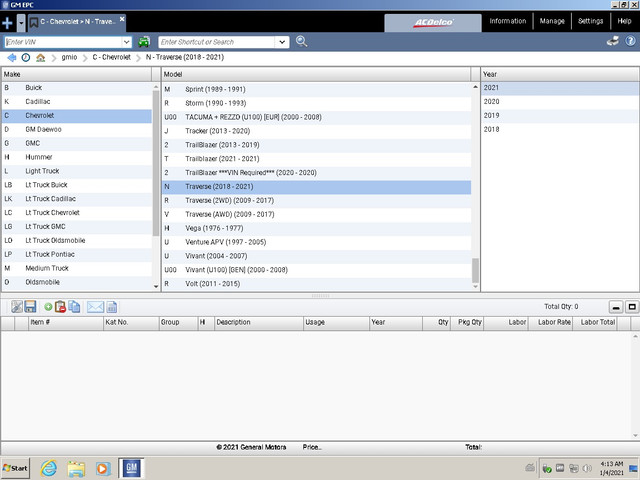Select Tracker (2013 - 2020) model
Image resolution: width=640 pixels, height=480 pixels.
click(x=316, y=131)
